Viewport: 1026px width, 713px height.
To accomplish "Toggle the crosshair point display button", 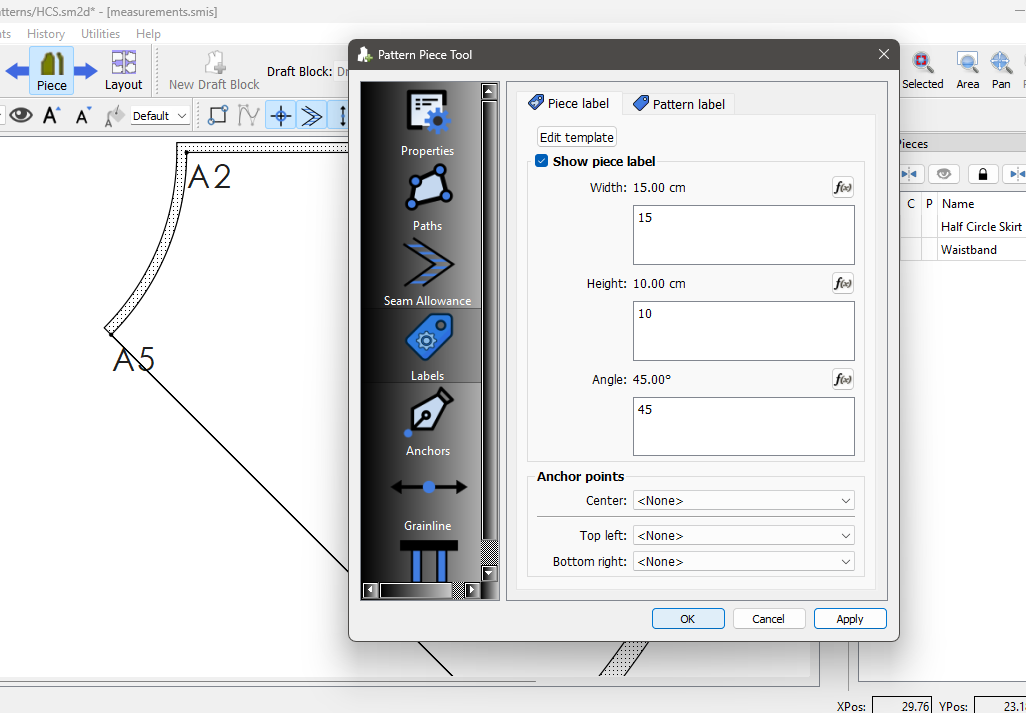I will click(x=281, y=116).
